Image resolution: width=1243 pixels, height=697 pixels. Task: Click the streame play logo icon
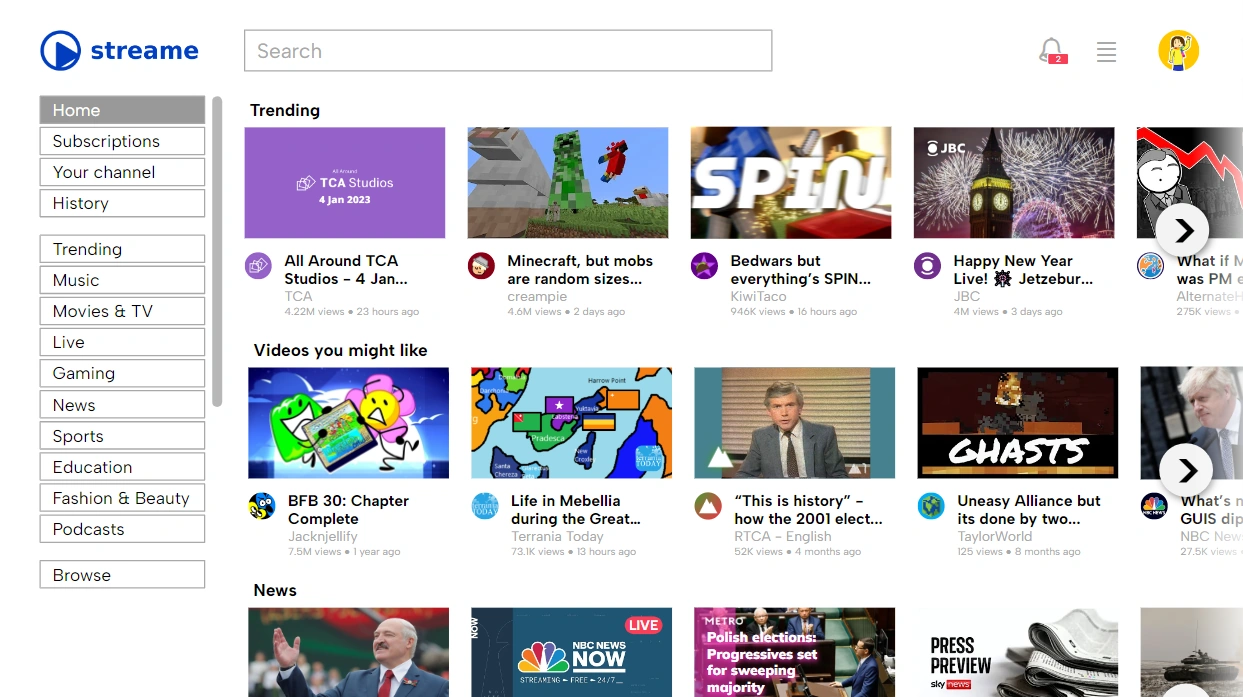coord(60,50)
